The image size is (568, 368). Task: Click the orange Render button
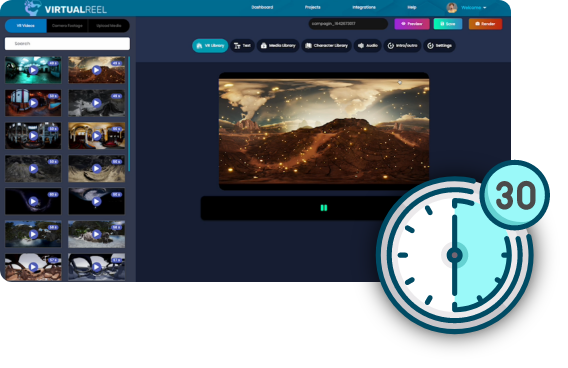pyautogui.click(x=485, y=24)
